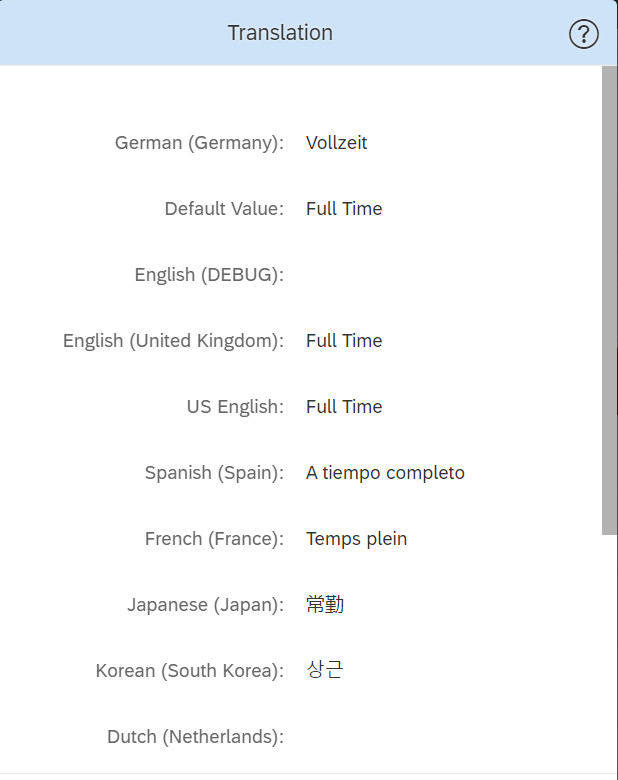Click the German (Germany) label
Screen dimensions: 618x780
point(199,143)
